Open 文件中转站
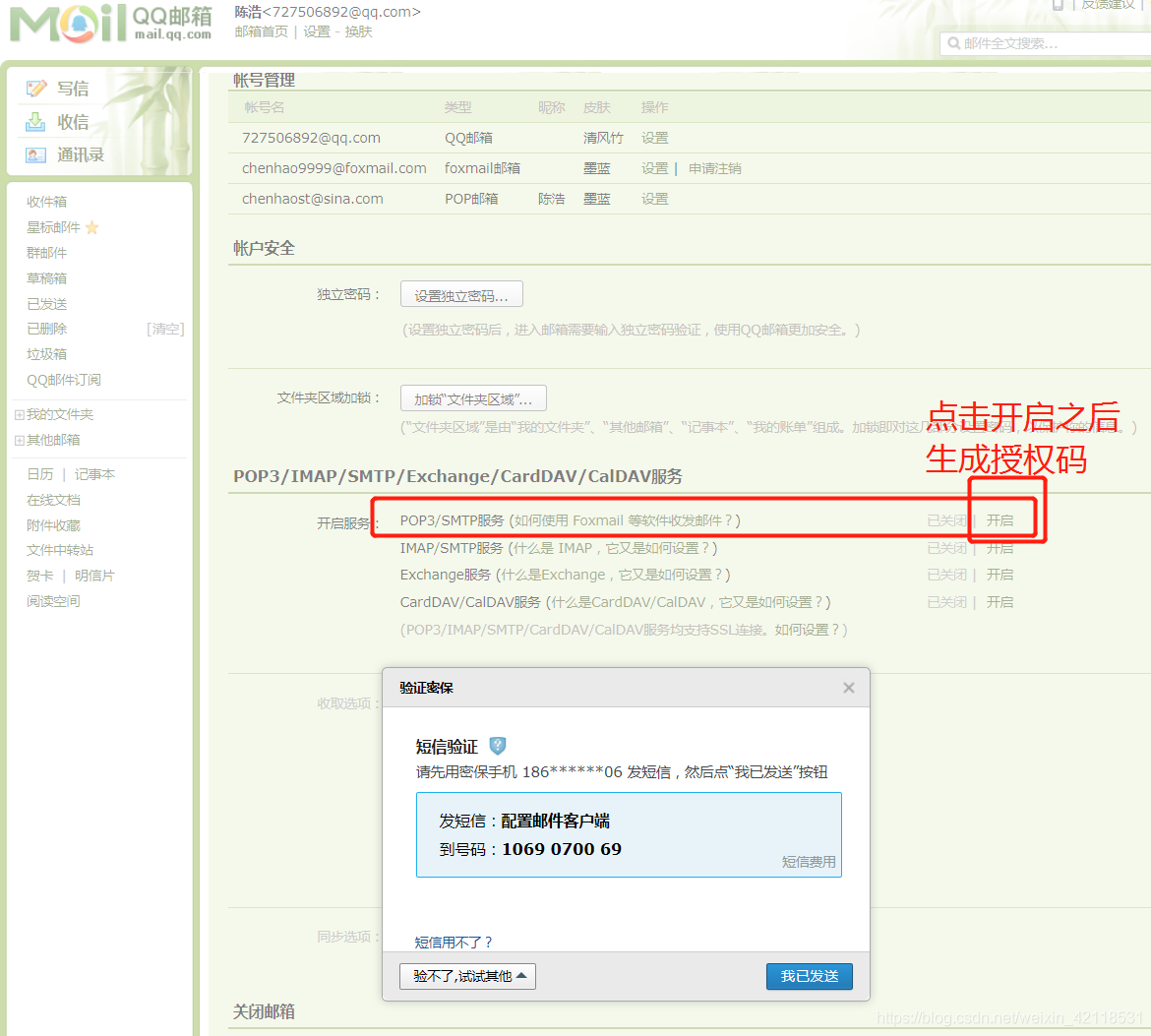 pyautogui.click(x=60, y=551)
